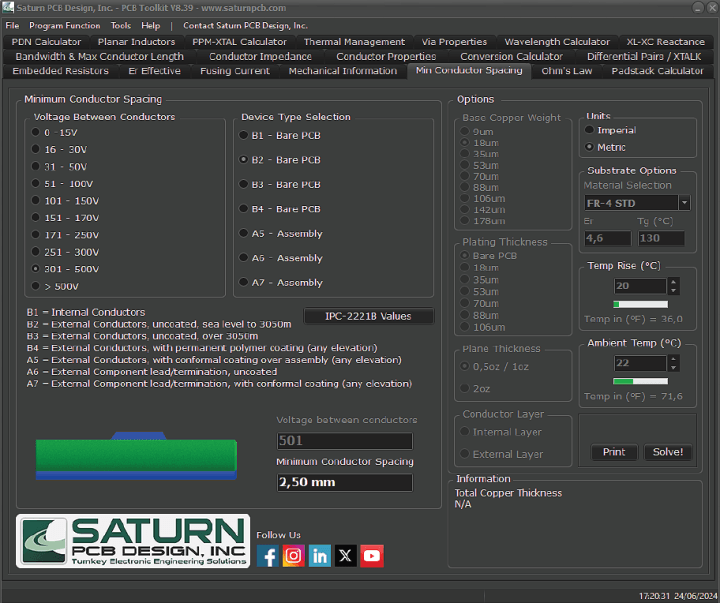Decrease Temp Rise with down arrow
Screen dimensions: 720x603
coord(674,290)
